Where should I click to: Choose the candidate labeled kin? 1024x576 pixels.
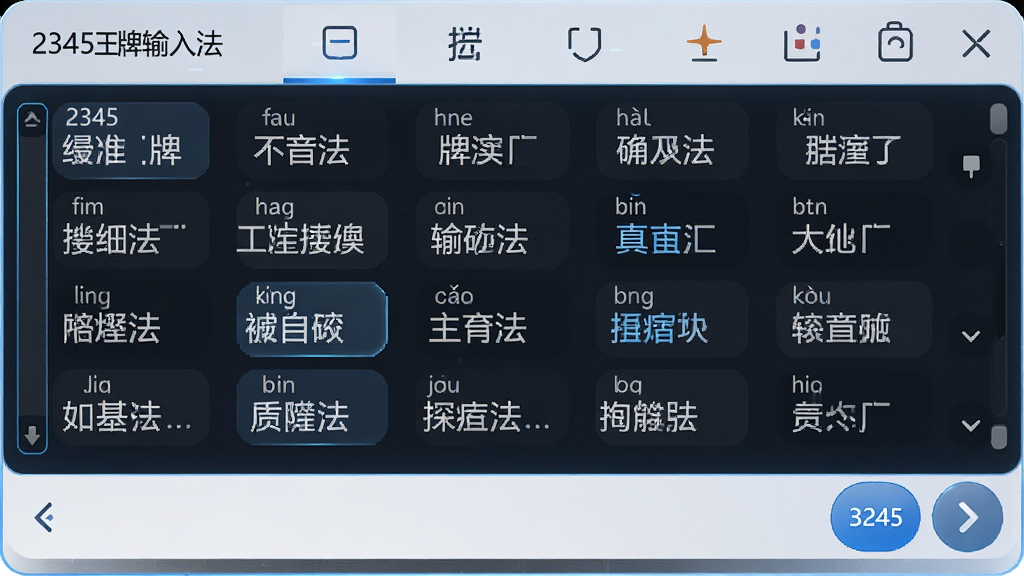854,140
